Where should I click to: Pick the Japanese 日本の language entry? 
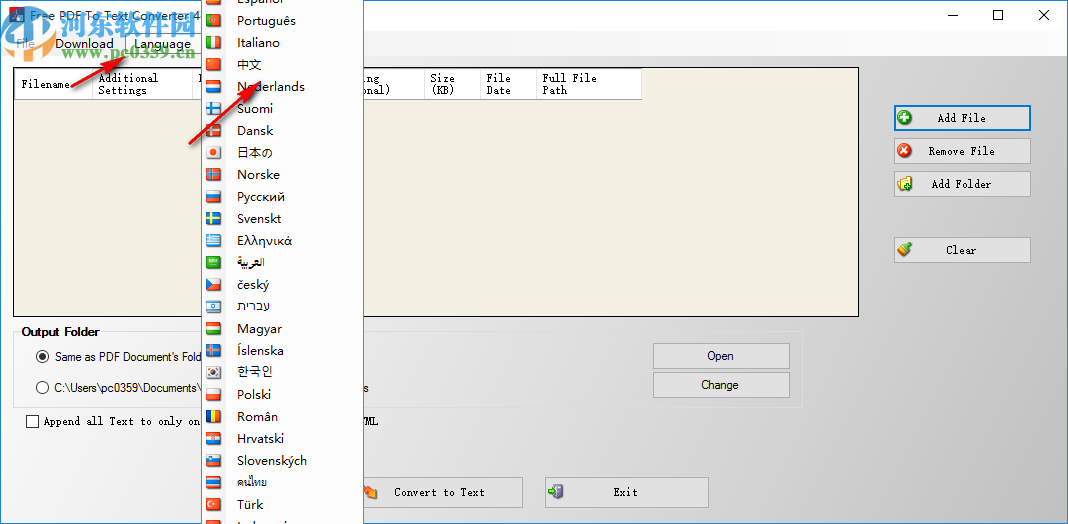[x=283, y=153]
